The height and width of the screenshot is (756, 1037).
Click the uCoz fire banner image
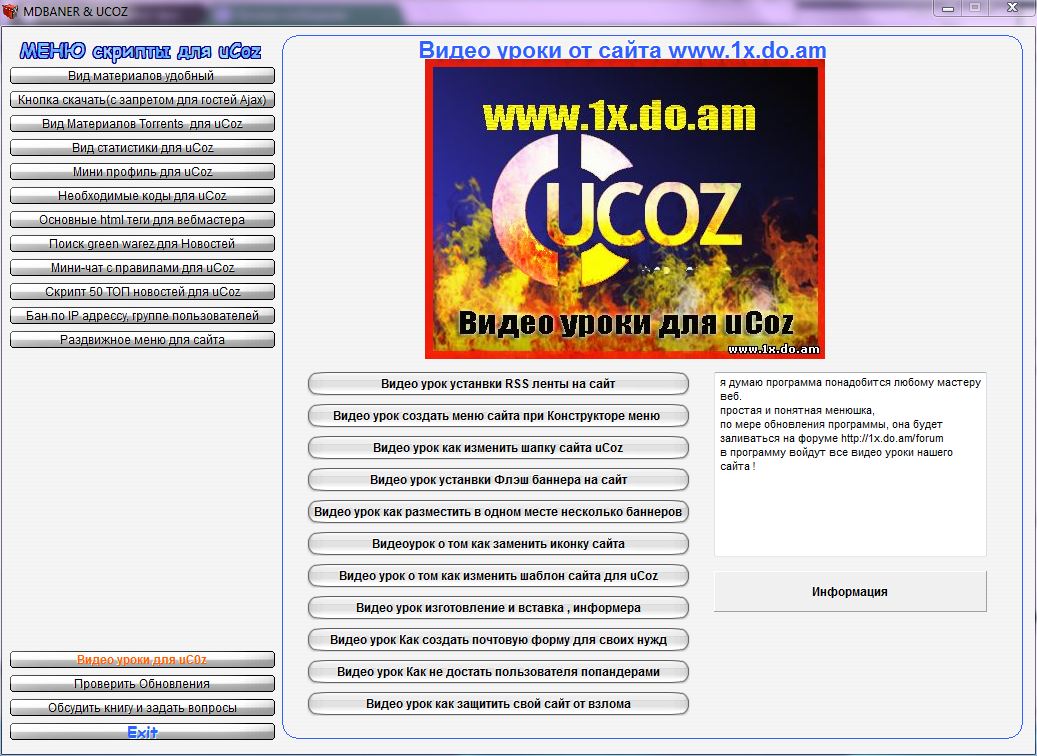pos(625,209)
